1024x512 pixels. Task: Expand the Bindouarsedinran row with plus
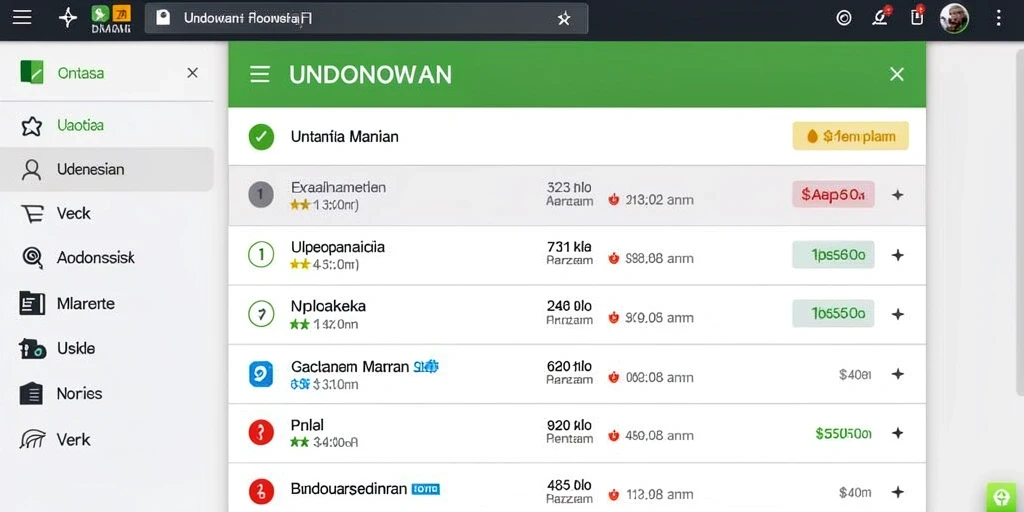(x=897, y=492)
